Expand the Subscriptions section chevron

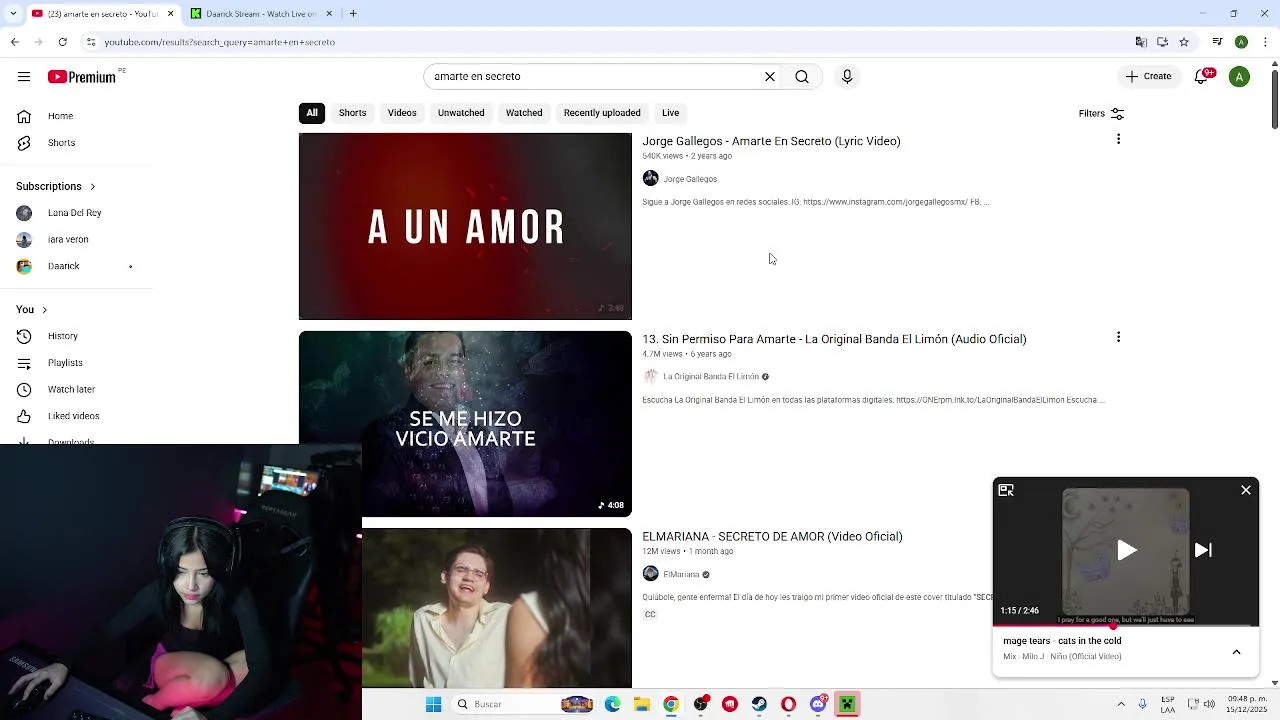click(x=93, y=187)
